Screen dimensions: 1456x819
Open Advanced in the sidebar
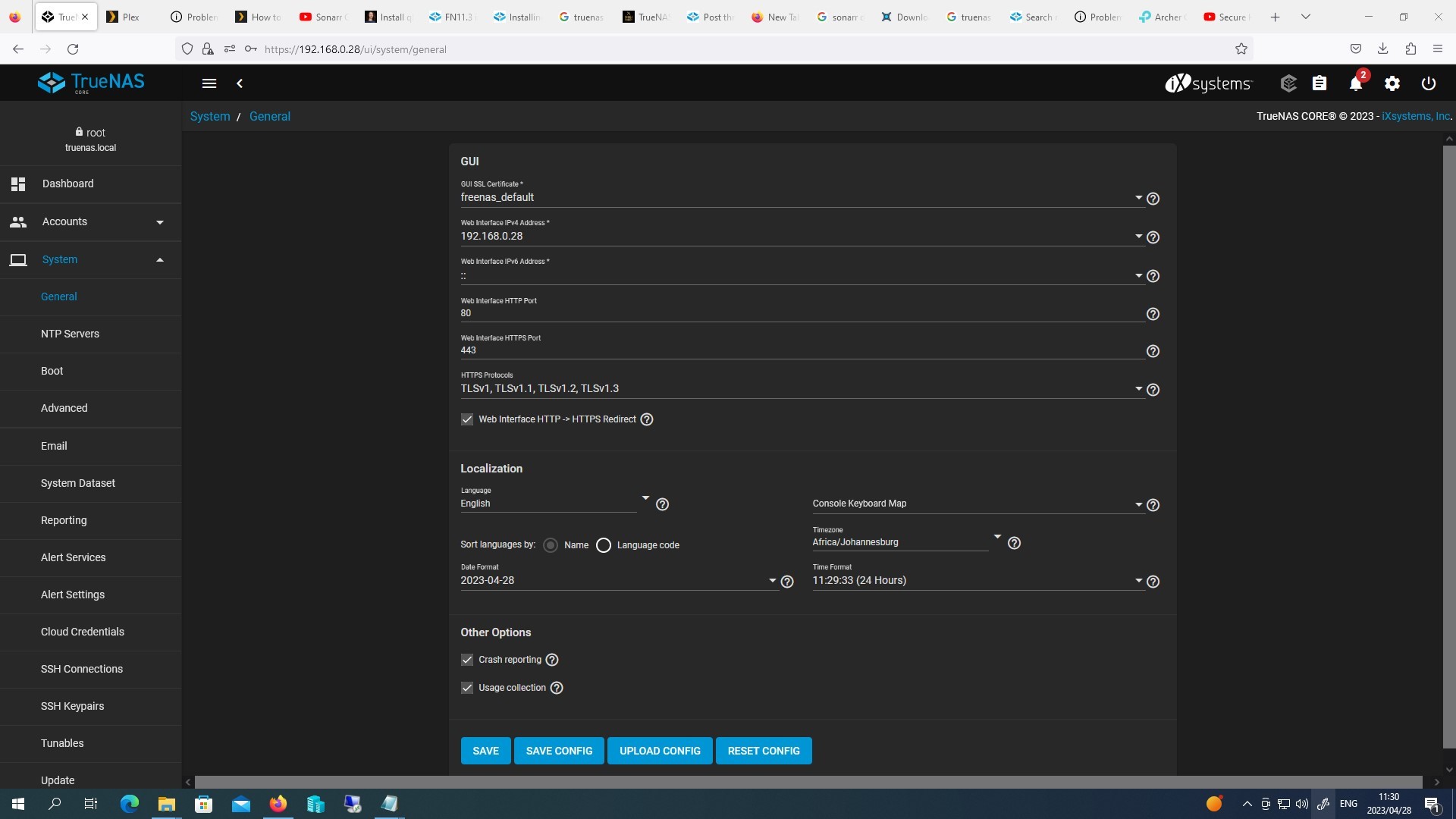coord(91,408)
